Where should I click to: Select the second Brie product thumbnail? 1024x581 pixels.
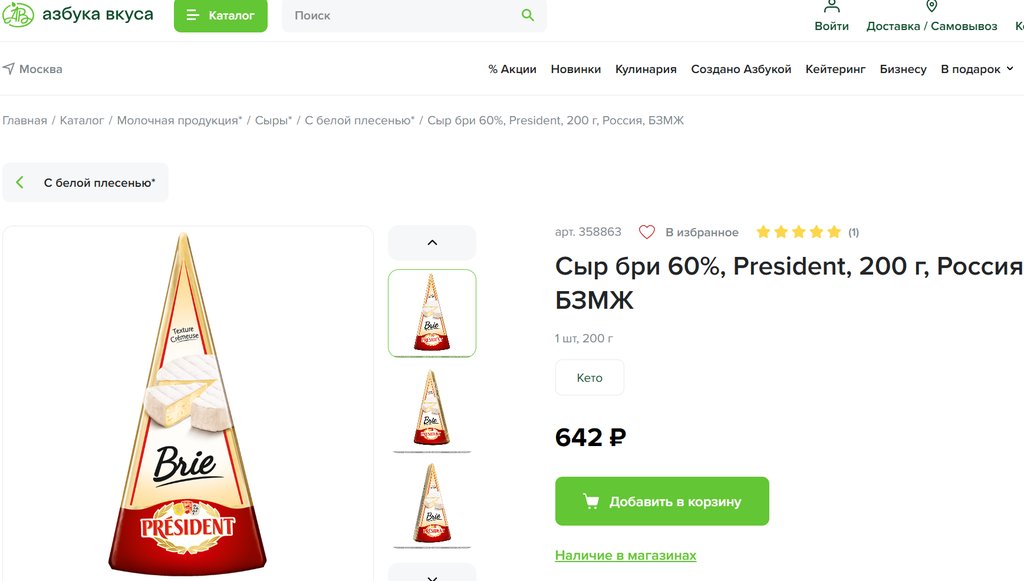pyautogui.click(x=432, y=409)
